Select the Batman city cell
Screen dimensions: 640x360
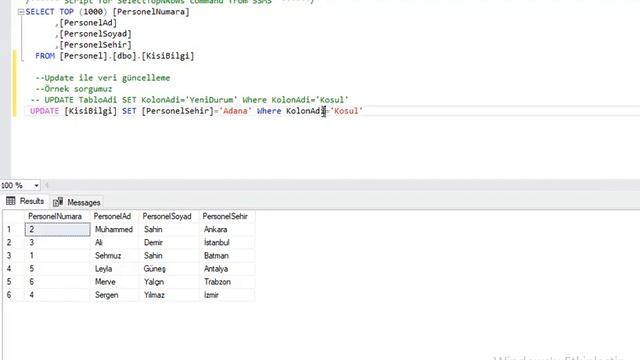click(x=227, y=256)
